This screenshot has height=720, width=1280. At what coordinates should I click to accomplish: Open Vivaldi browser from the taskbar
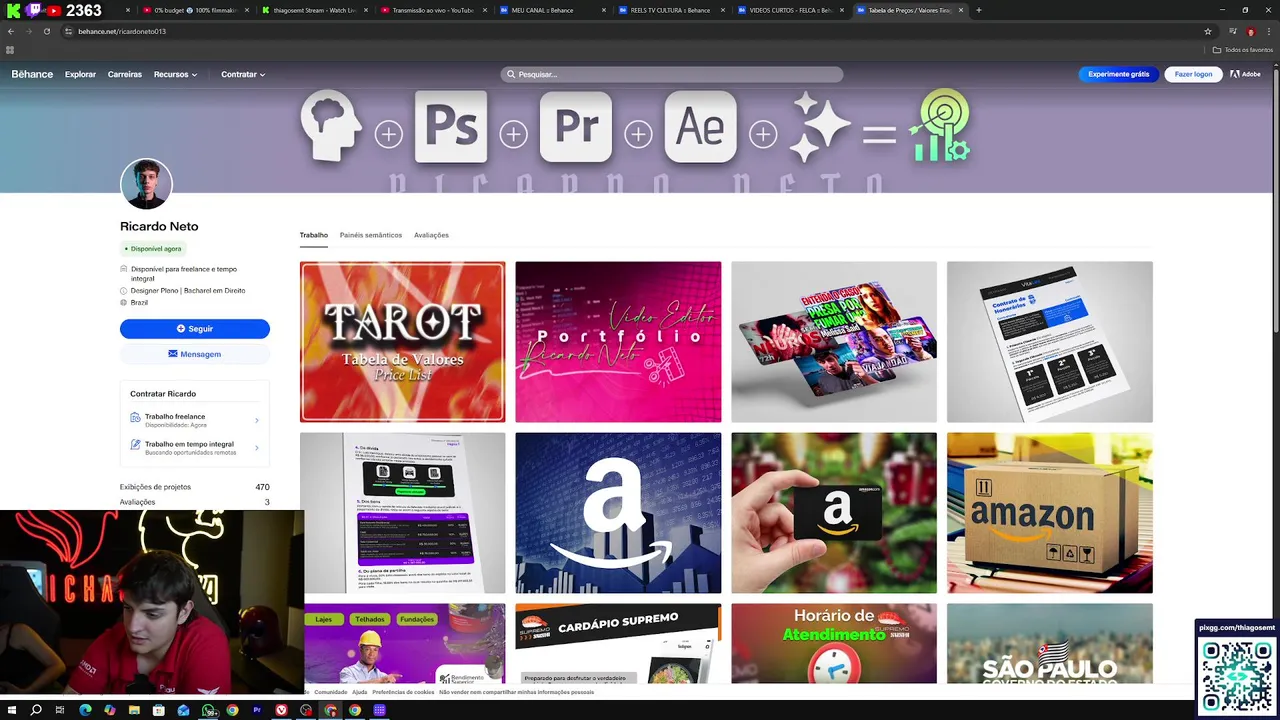[x=281, y=710]
